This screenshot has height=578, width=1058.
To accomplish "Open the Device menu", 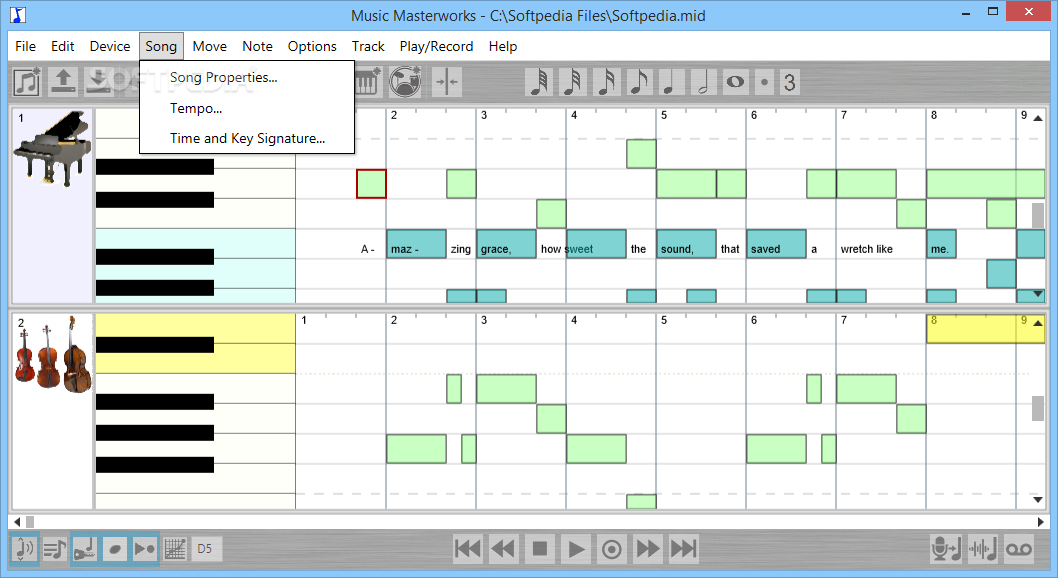I will pos(110,46).
